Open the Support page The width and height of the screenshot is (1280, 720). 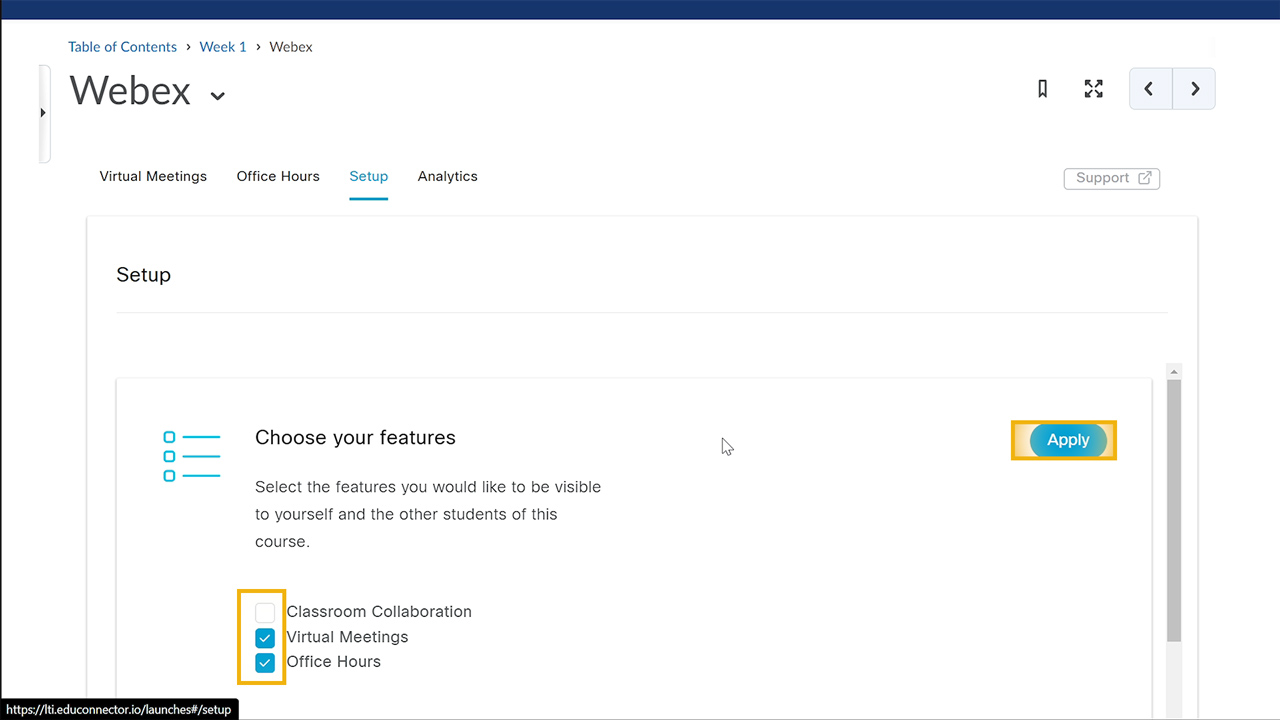1104,177
